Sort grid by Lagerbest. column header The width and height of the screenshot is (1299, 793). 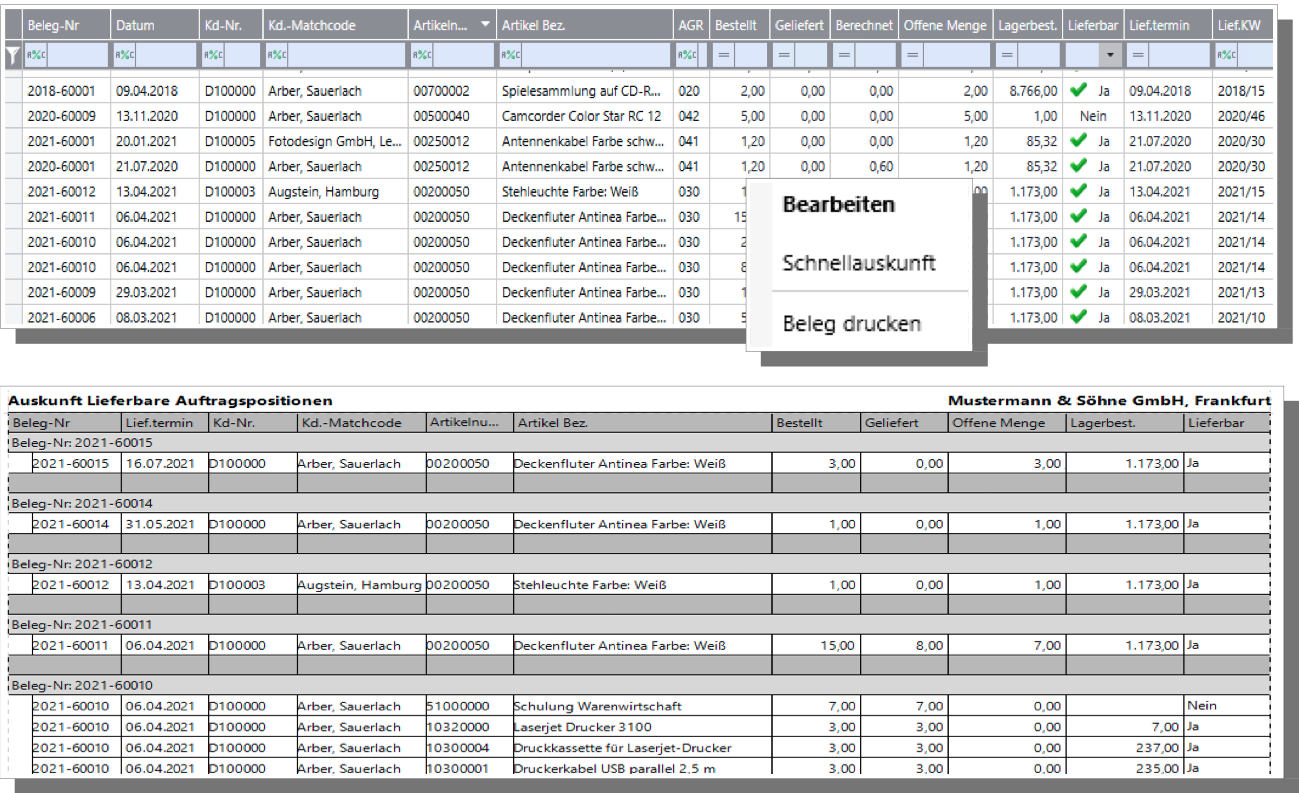tap(1028, 25)
